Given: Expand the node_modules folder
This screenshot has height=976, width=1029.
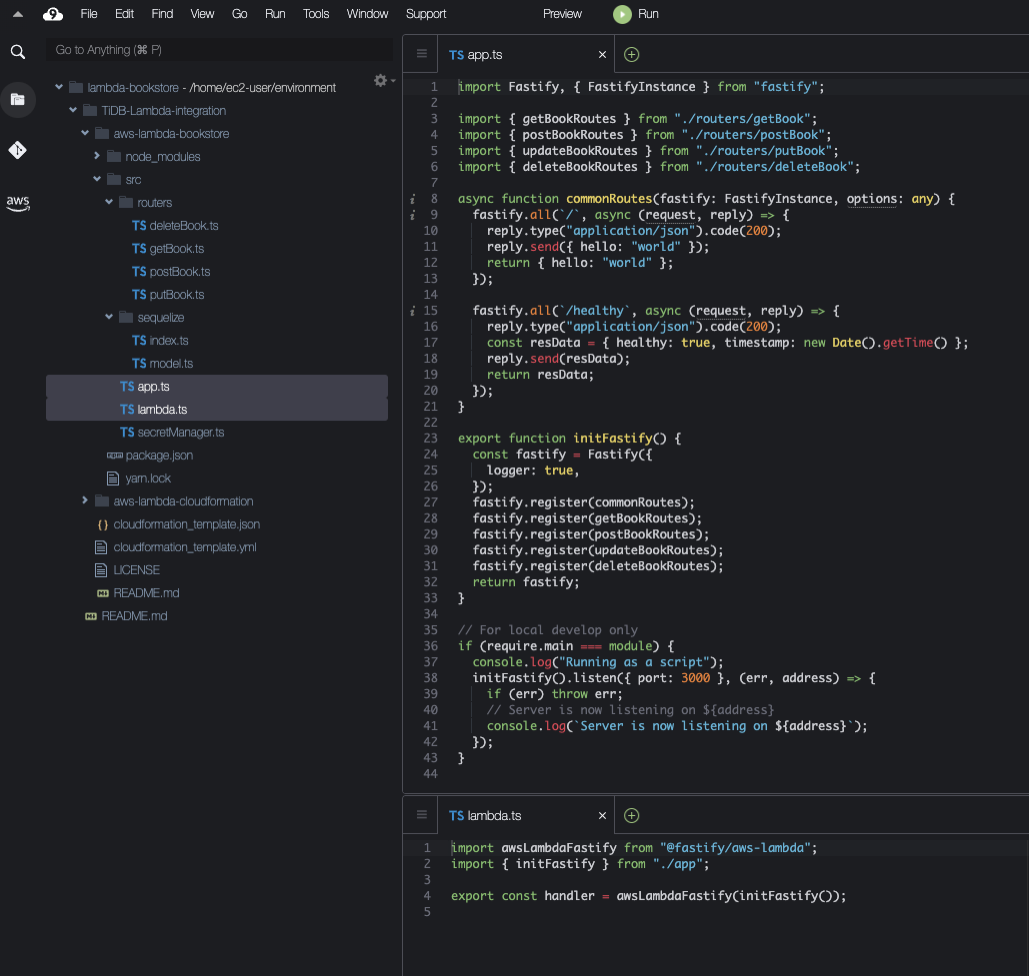Looking at the screenshot, I should click(x=97, y=156).
